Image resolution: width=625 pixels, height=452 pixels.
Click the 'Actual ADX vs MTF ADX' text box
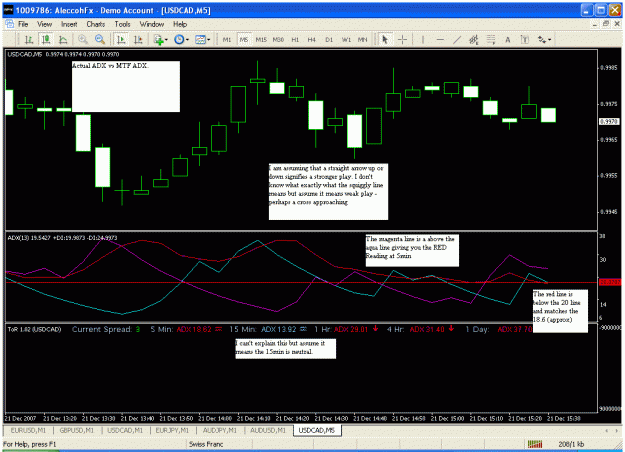(x=126, y=86)
